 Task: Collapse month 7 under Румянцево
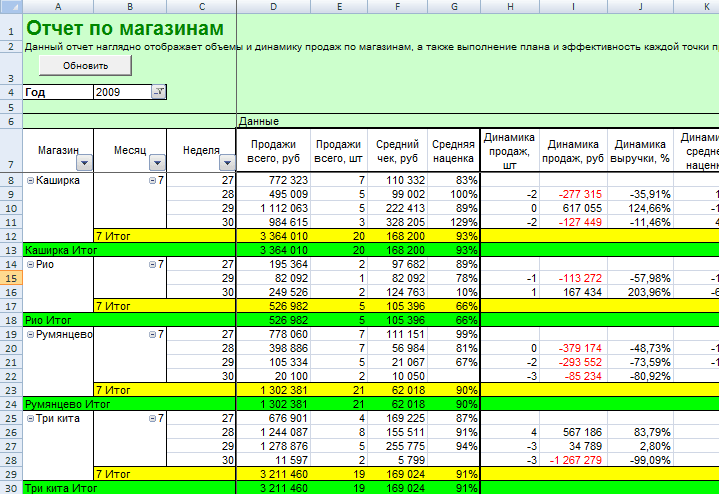[x=152, y=334]
